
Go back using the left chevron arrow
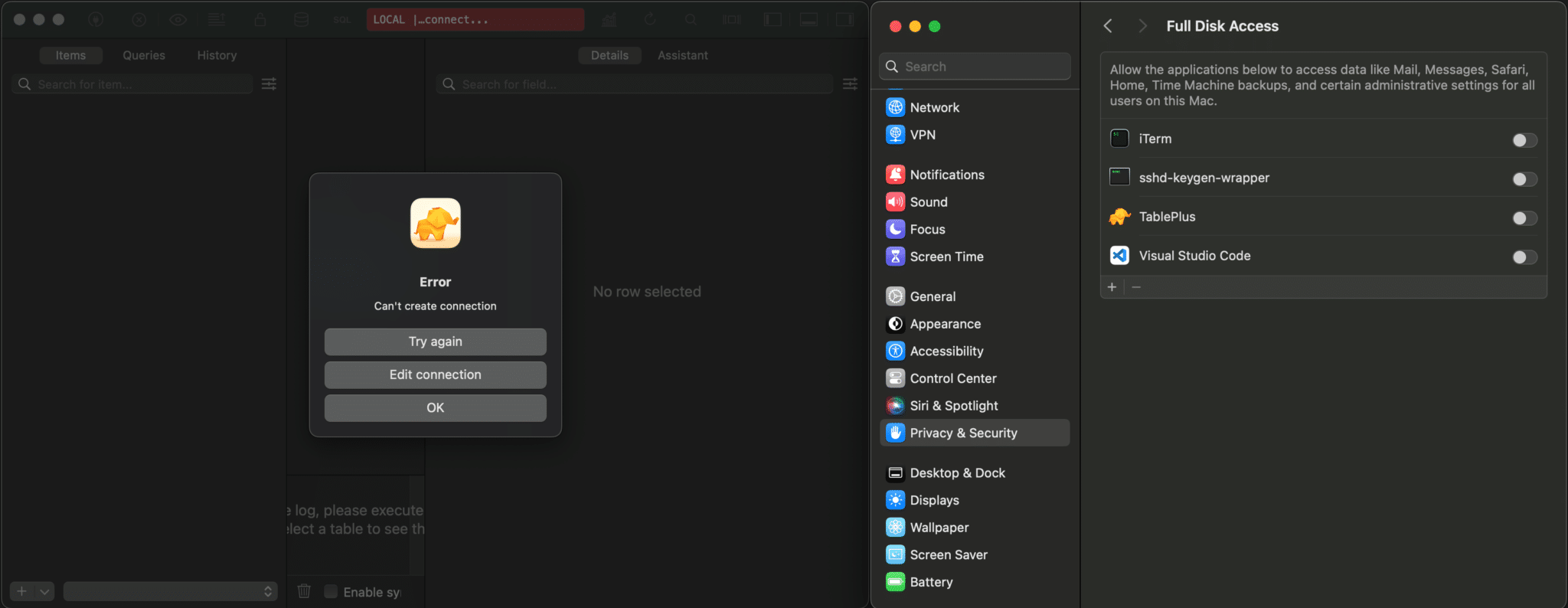pos(1108,26)
